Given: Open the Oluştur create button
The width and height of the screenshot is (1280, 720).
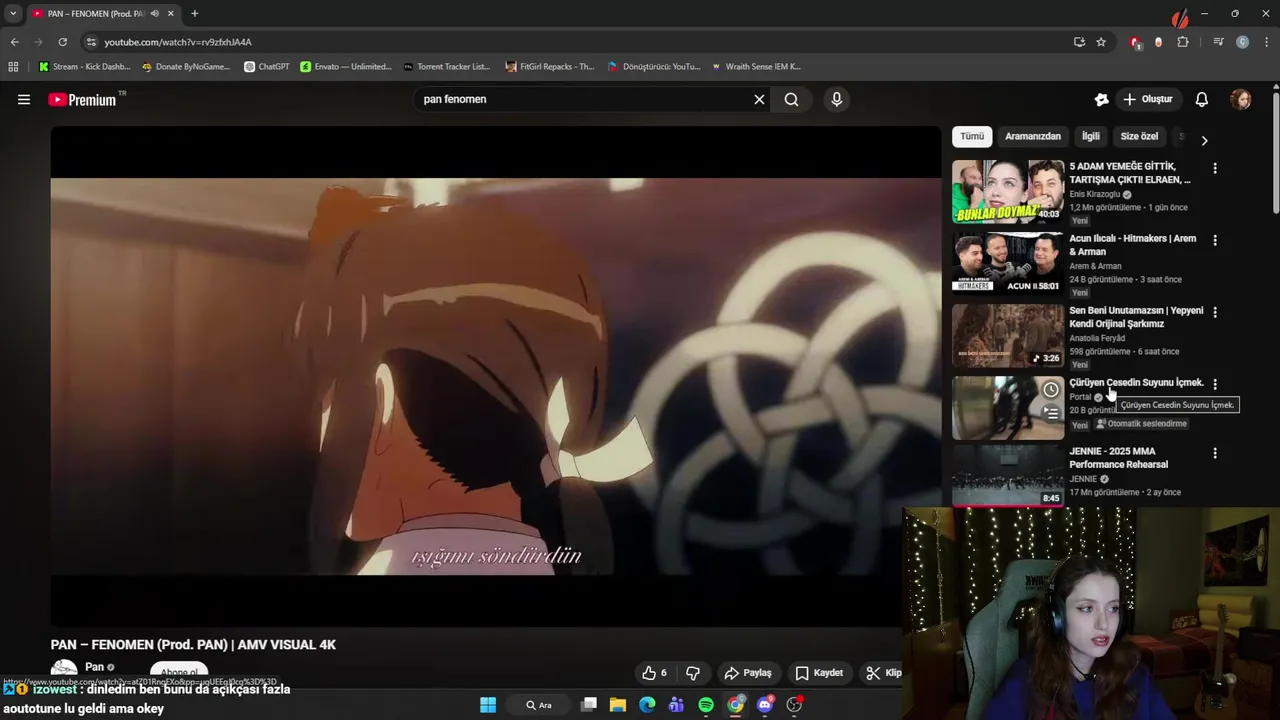Looking at the screenshot, I should click(x=1147, y=99).
